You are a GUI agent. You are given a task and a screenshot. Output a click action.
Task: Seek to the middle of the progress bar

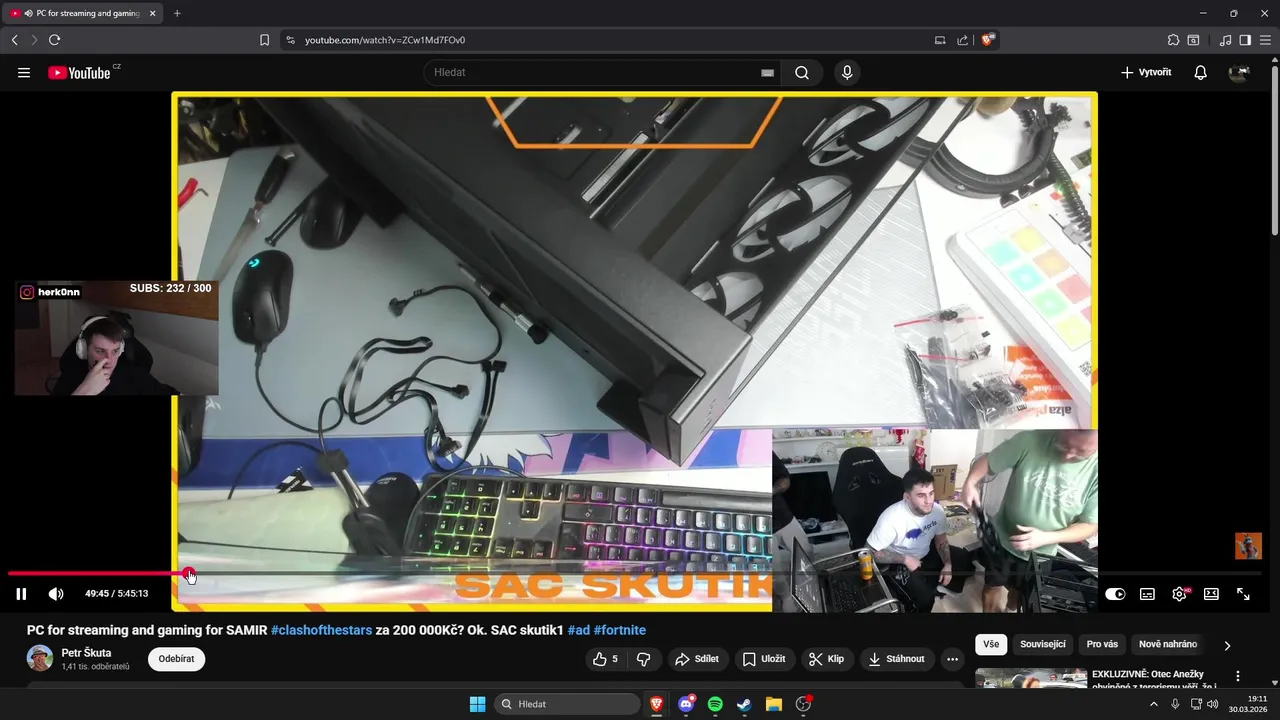(635, 574)
